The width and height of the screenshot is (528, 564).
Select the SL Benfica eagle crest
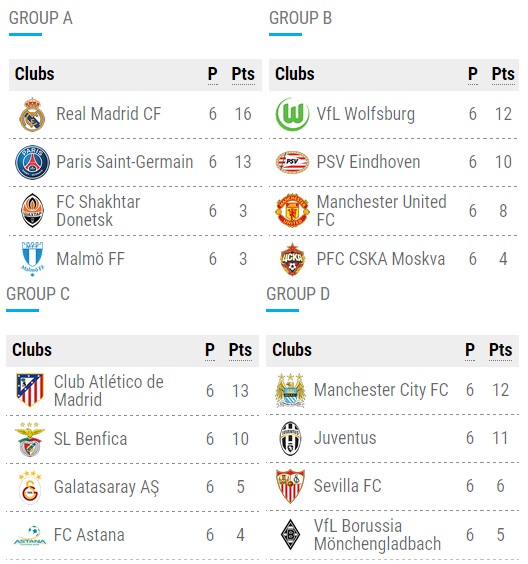click(30, 439)
